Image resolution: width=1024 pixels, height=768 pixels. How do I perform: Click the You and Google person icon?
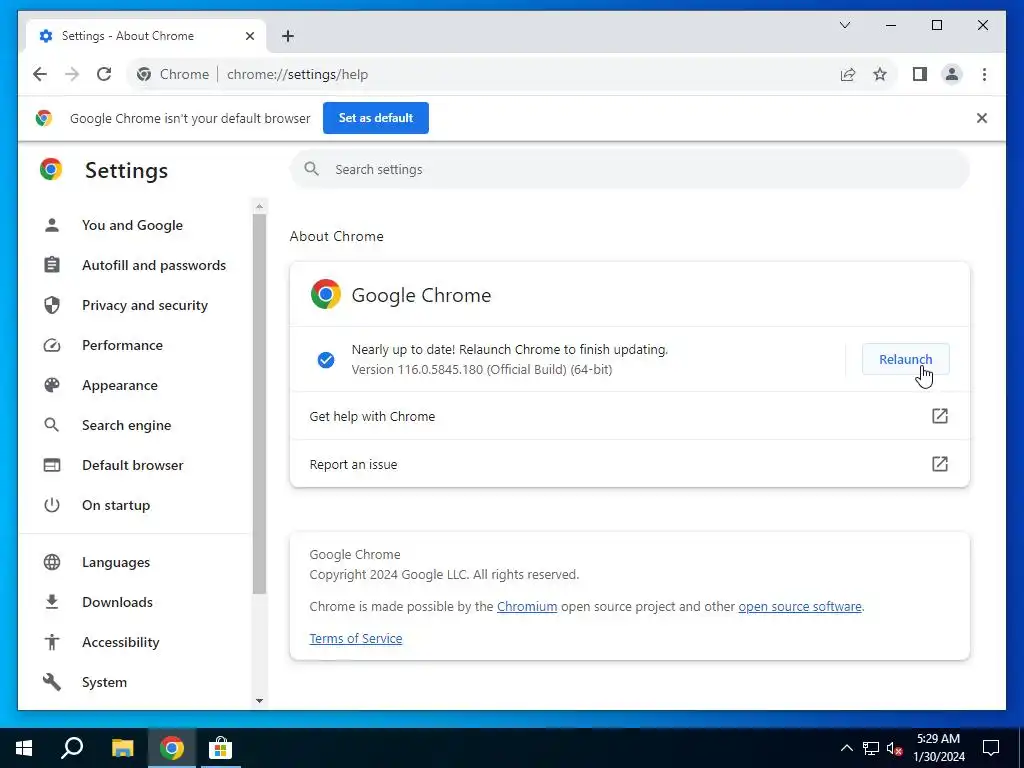[52, 225]
